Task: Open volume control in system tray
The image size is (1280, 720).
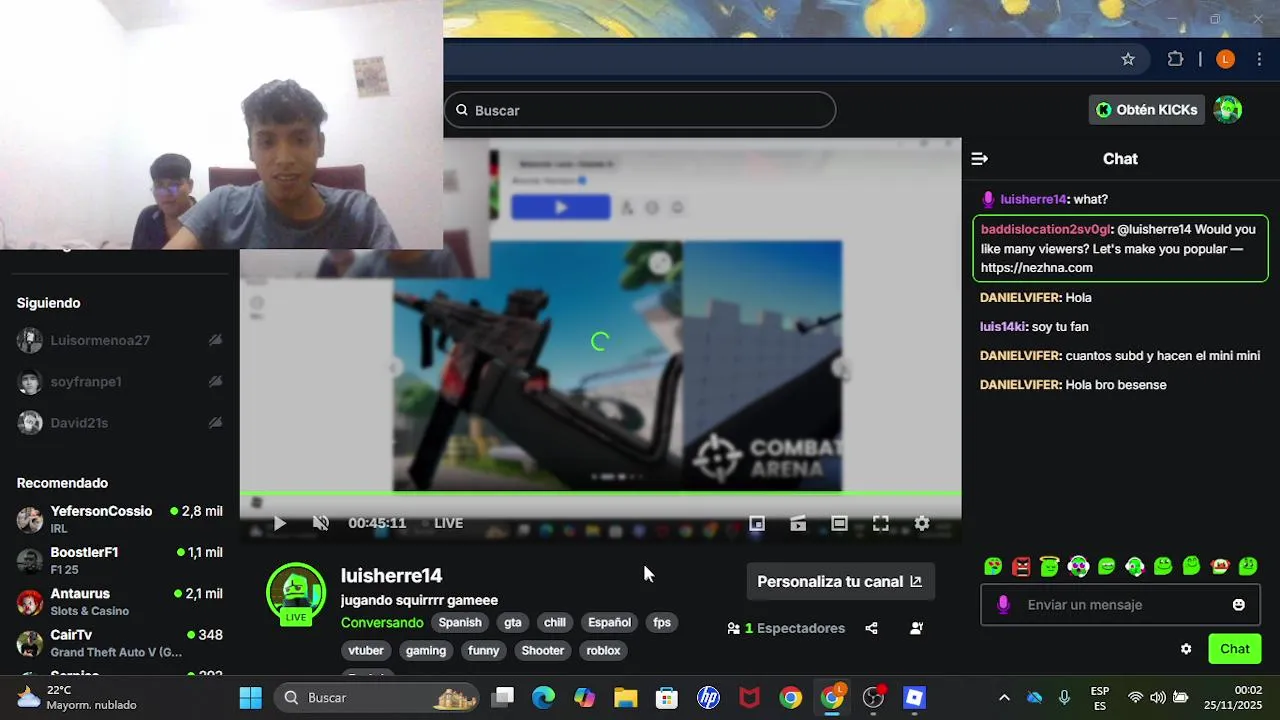Action: pos(1158,697)
